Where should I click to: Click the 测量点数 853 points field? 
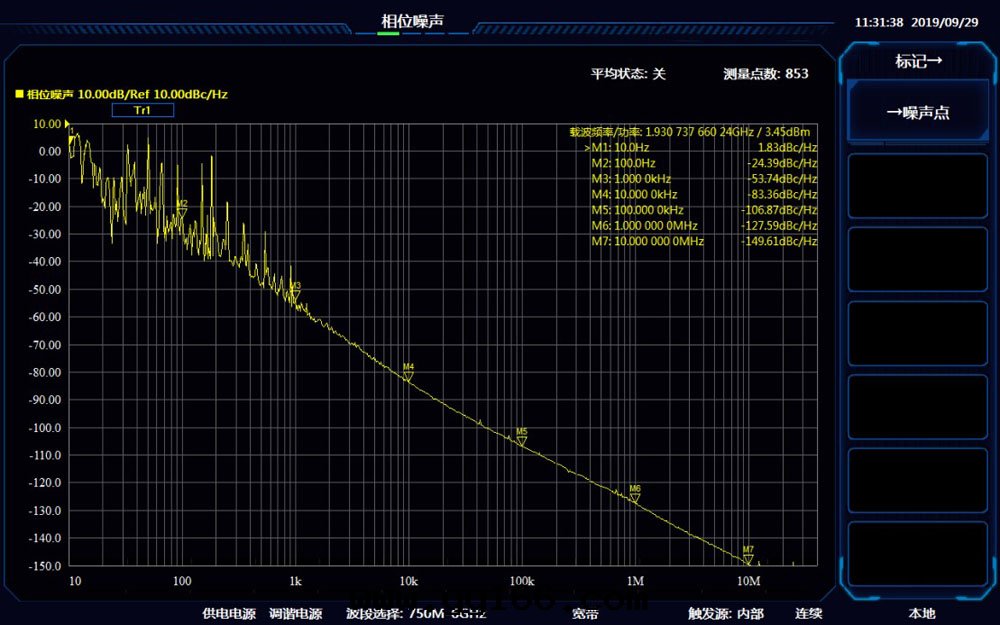[765, 74]
